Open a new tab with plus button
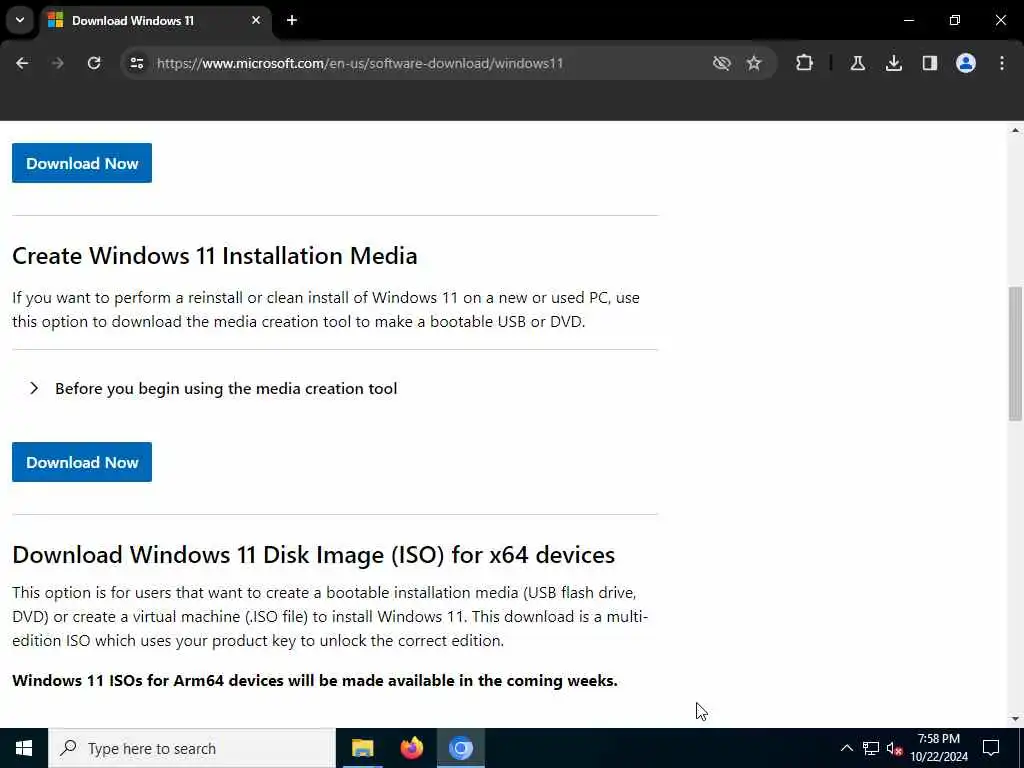Screen dimensions: 1024x768 (292, 21)
